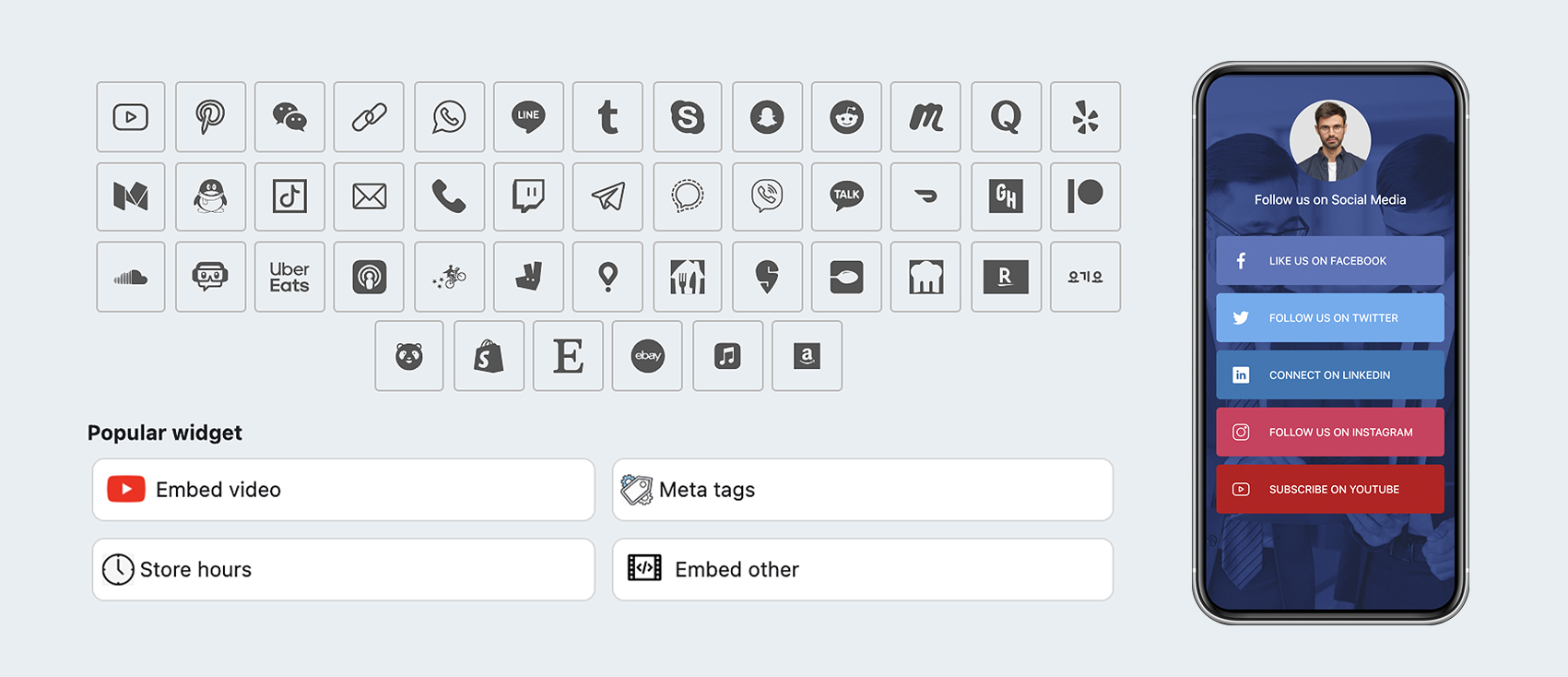The width and height of the screenshot is (1568, 677).
Task: Click the Follow us on Social Media text
Action: (1330, 199)
